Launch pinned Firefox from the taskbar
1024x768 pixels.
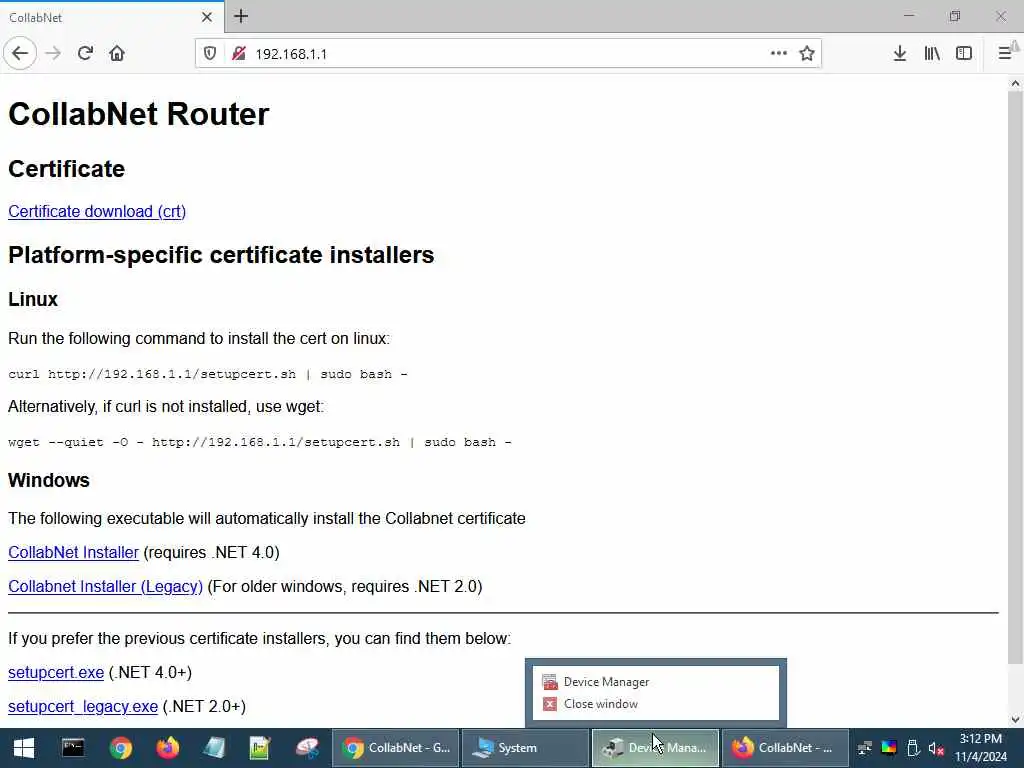click(x=168, y=748)
